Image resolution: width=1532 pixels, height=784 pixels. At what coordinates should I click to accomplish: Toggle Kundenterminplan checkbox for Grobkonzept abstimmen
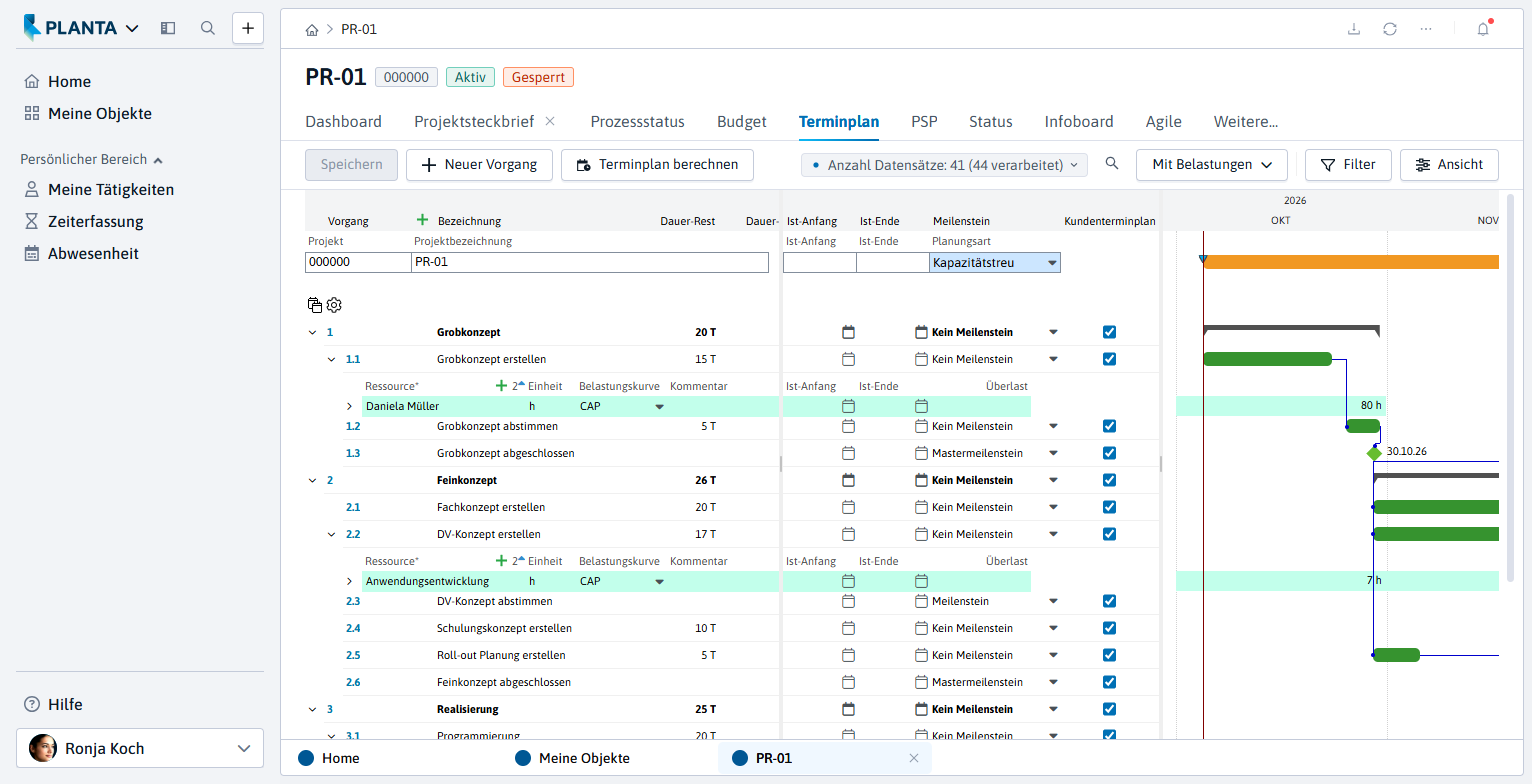point(1109,426)
